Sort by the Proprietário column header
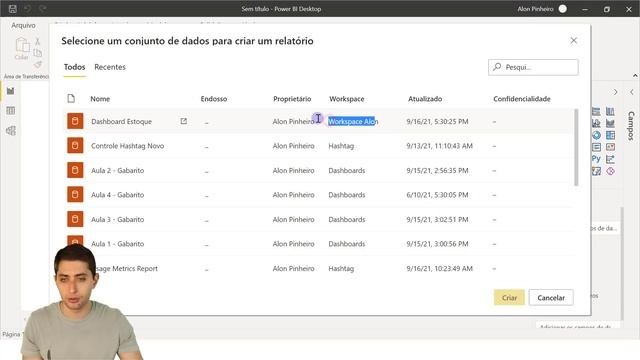640x360 pixels. click(x=292, y=99)
